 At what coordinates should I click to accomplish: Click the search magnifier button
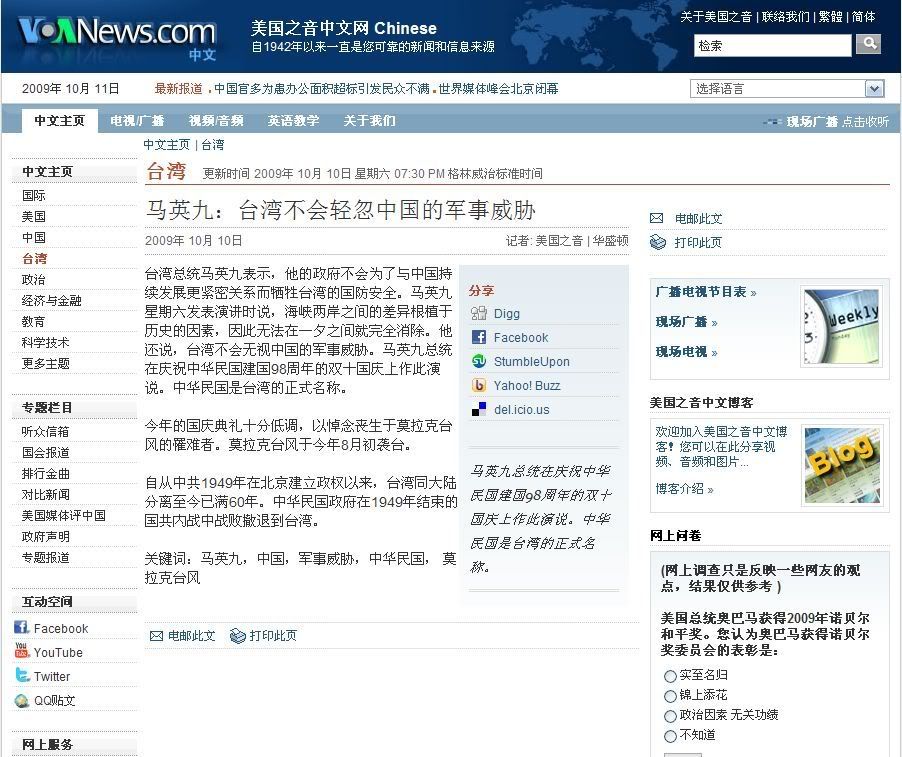tap(868, 44)
